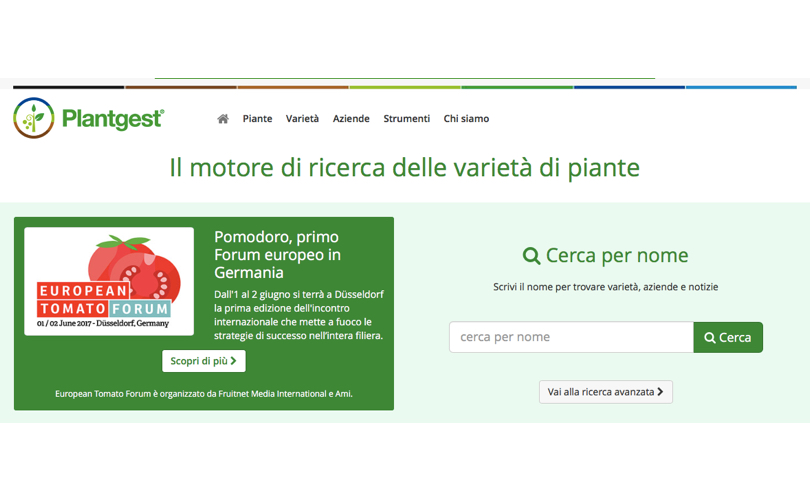Select Aziende in the navigation bar
The width and height of the screenshot is (810, 500).
[351, 119]
